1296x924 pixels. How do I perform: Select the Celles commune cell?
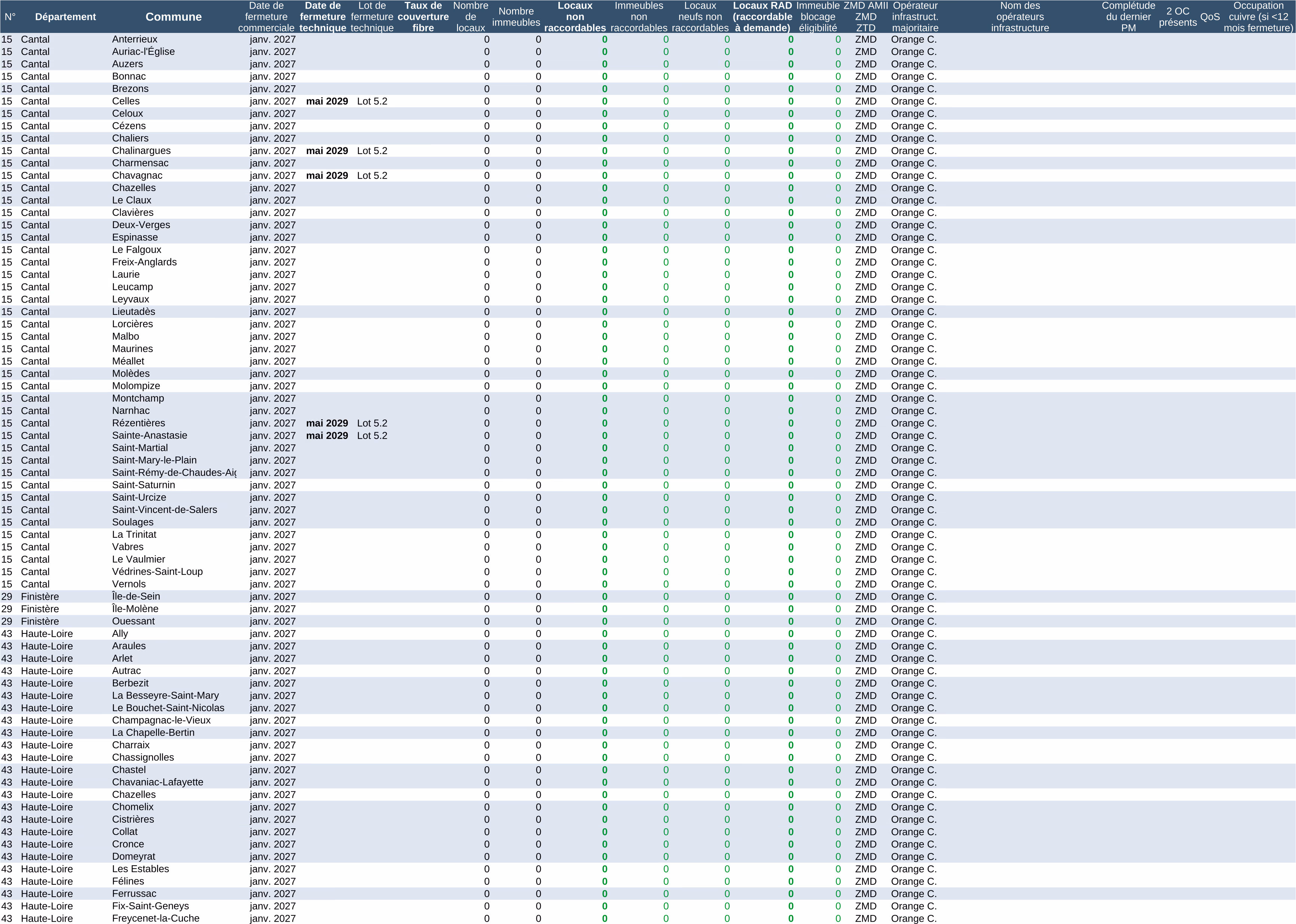point(126,101)
